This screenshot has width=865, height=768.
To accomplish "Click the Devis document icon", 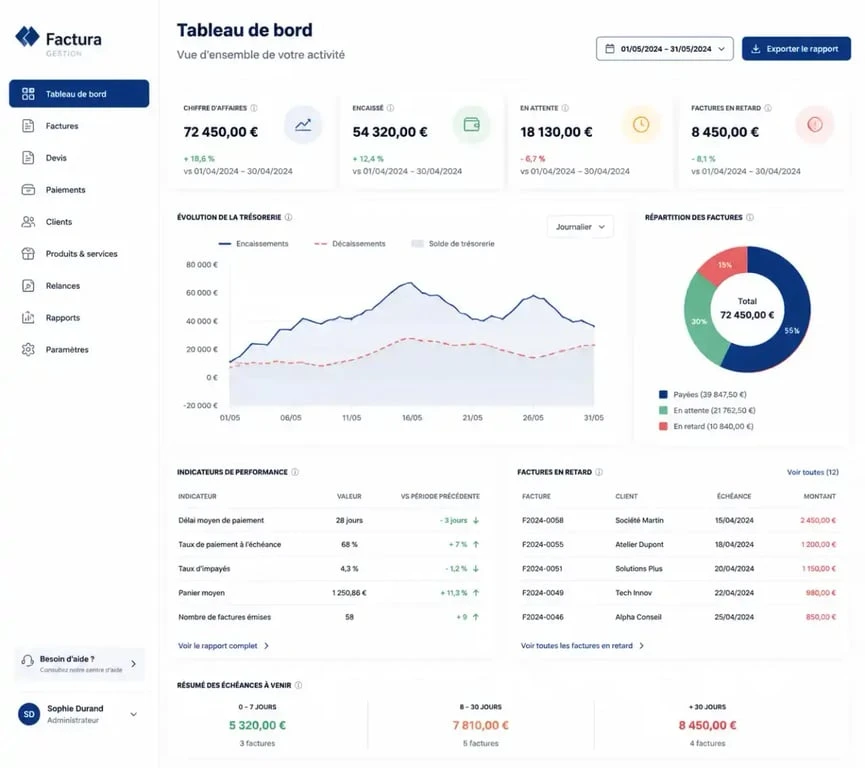I will pos(28,158).
